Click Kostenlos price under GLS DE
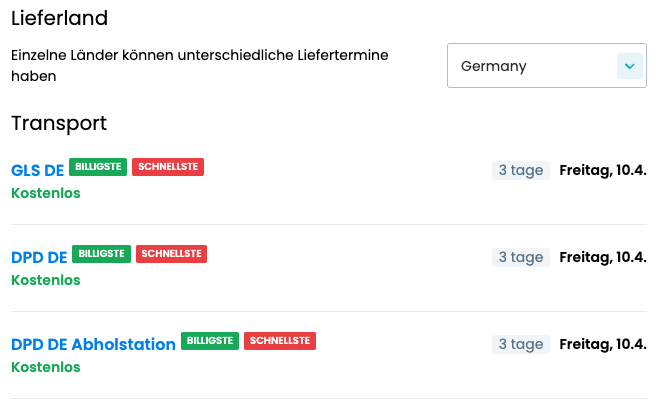The width and height of the screenshot is (662, 414). click(x=45, y=193)
